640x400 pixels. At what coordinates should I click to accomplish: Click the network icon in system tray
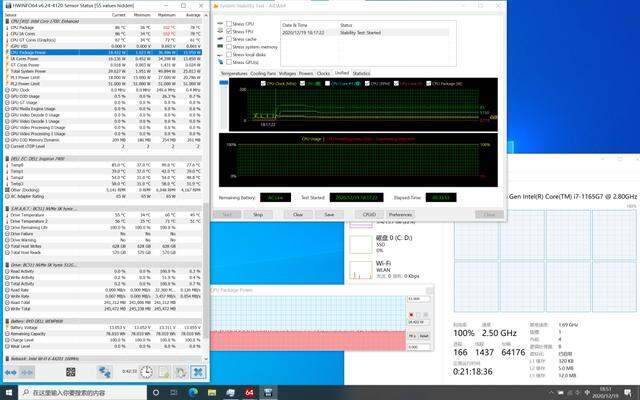[569, 393]
